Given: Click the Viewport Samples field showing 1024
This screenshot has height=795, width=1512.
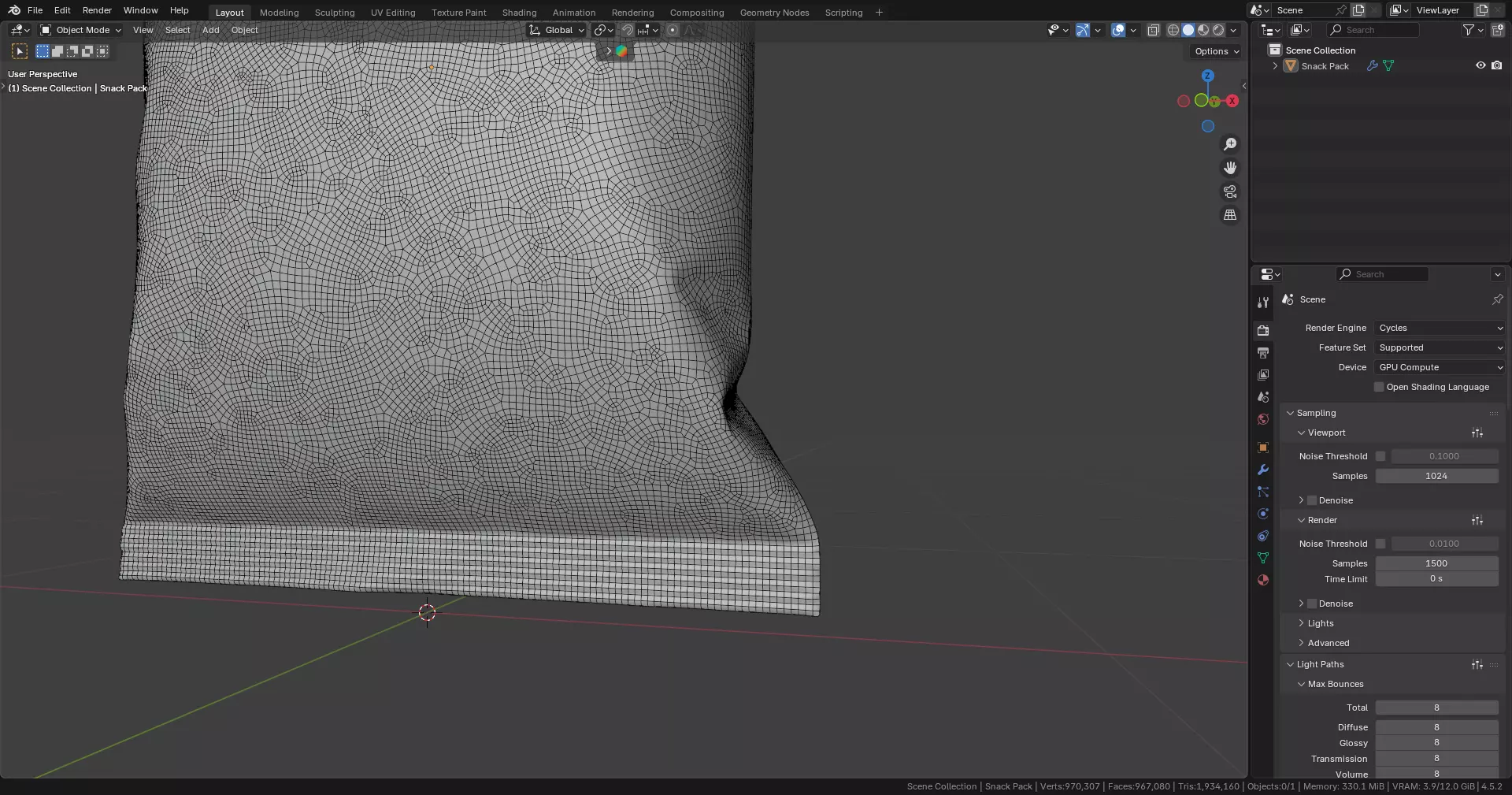Looking at the screenshot, I should (x=1436, y=476).
